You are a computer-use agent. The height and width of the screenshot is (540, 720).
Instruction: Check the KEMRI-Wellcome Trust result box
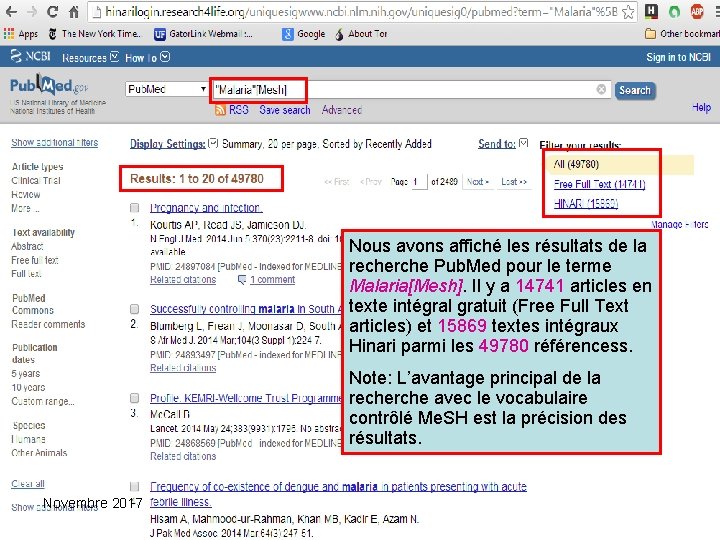coord(135,398)
